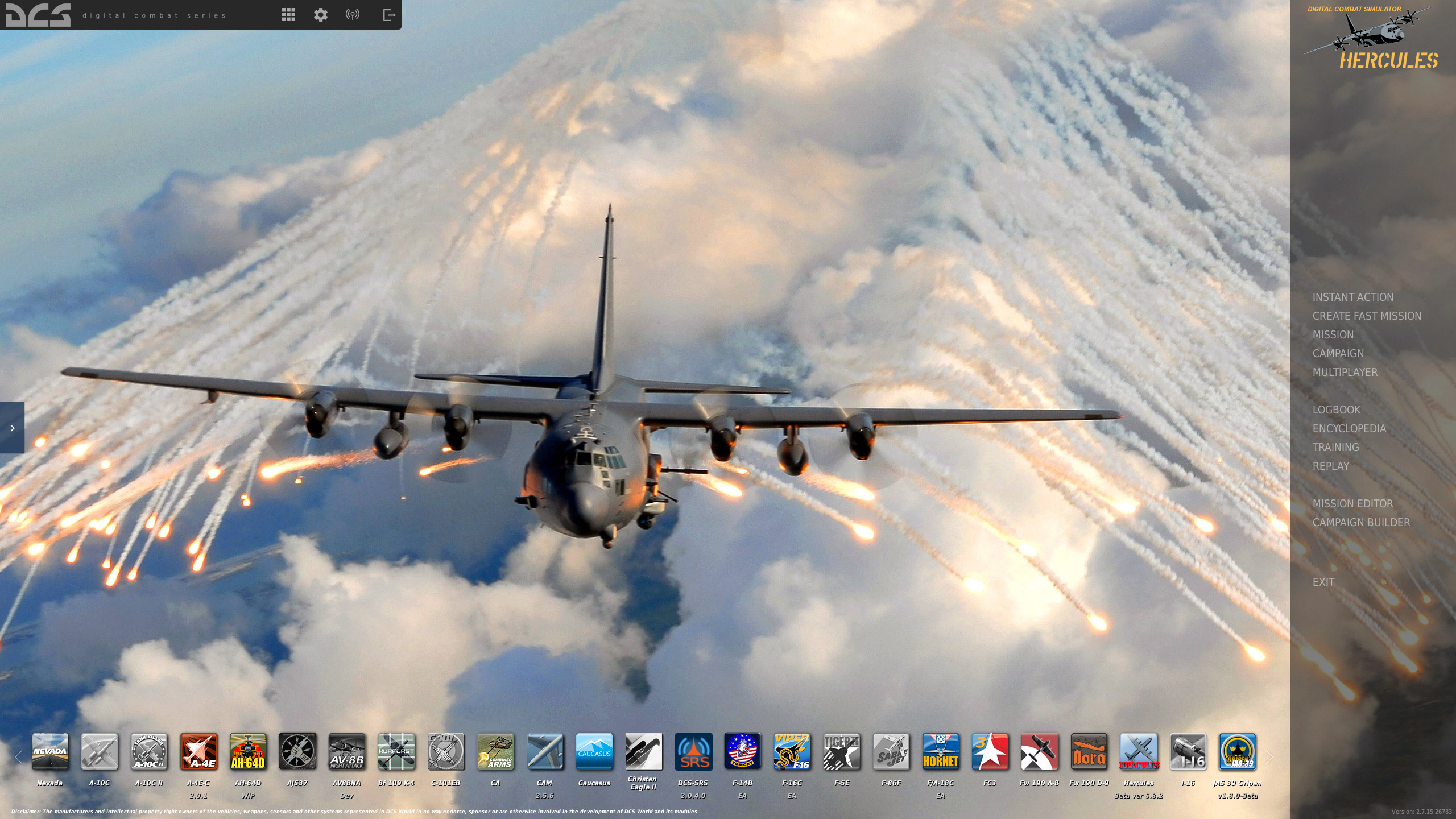Screen dimensions: 1456x819
Task: Expand the left side panel chevron
Action: (x=12, y=428)
